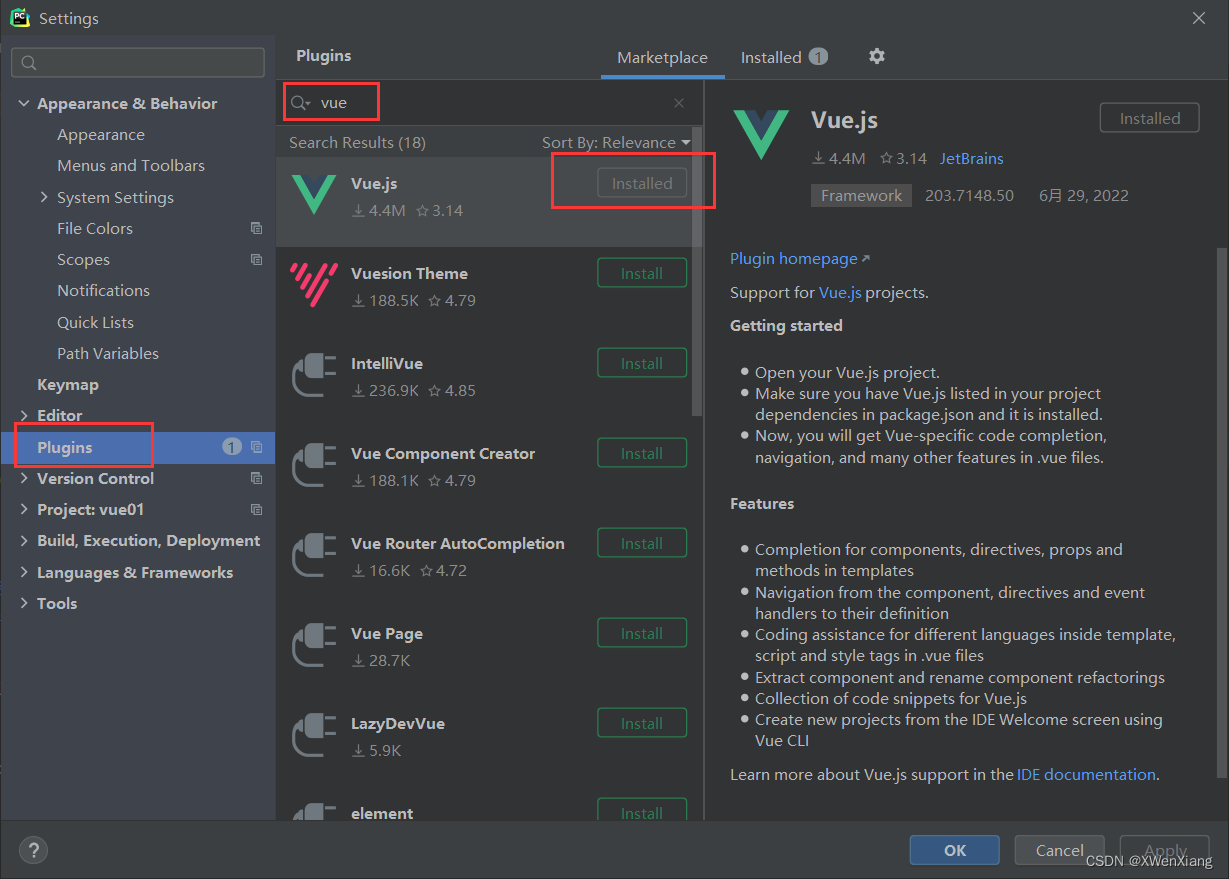Select Appearance settings page

tap(101, 135)
